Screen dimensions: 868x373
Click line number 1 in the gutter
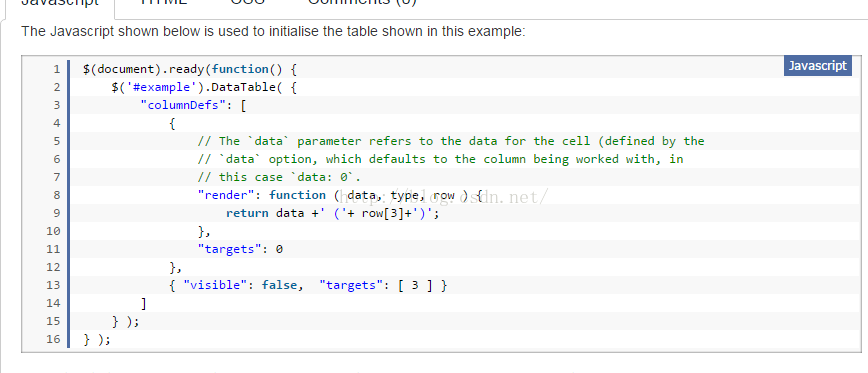[x=56, y=69]
